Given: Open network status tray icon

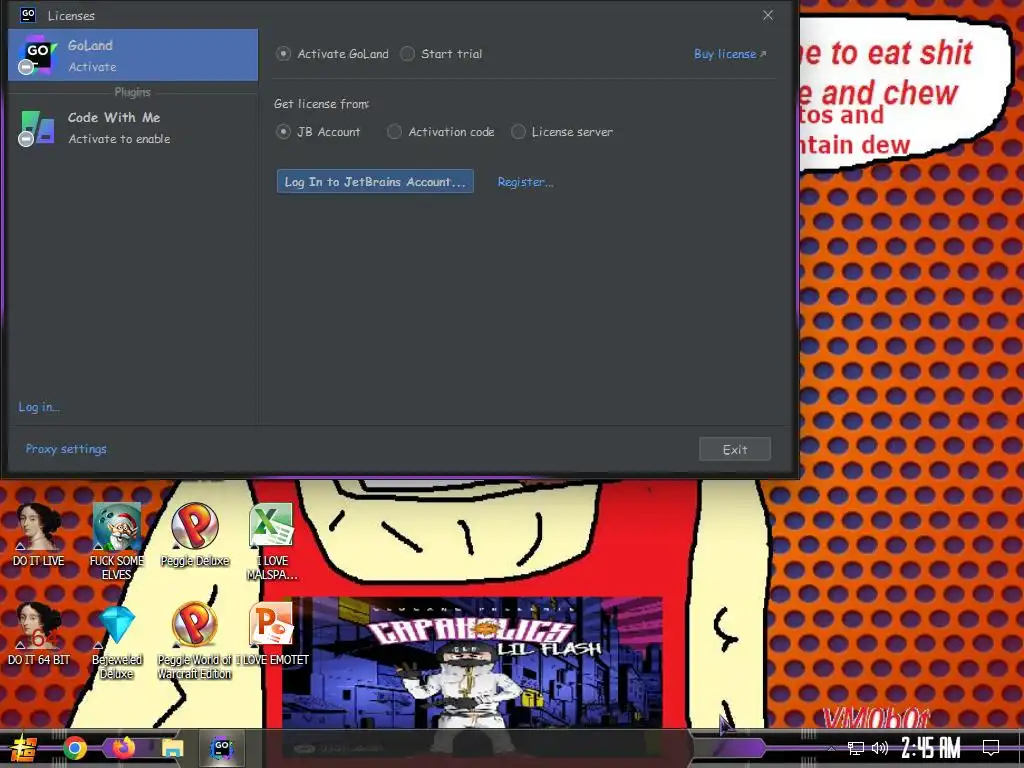Looking at the screenshot, I should [856, 748].
